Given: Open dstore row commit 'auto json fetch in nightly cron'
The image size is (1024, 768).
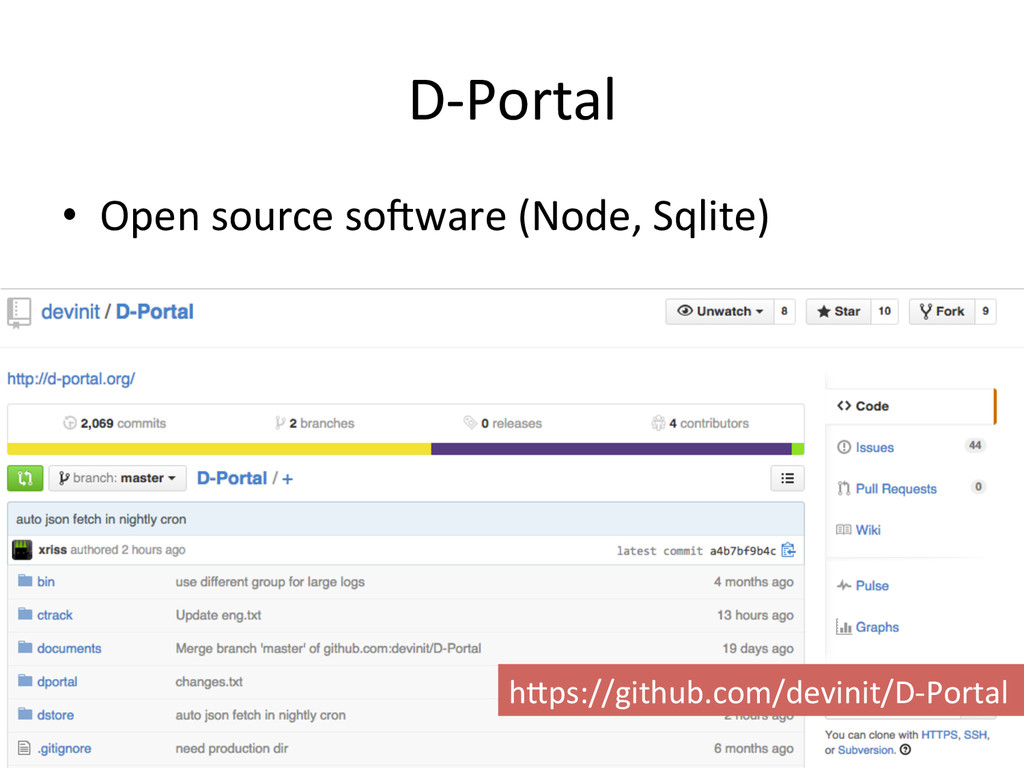Looking at the screenshot, I should click(x=260, y=715).
